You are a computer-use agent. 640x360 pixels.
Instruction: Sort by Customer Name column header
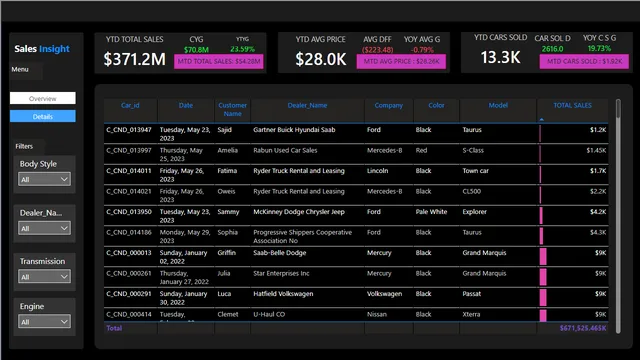click(232, 109)
